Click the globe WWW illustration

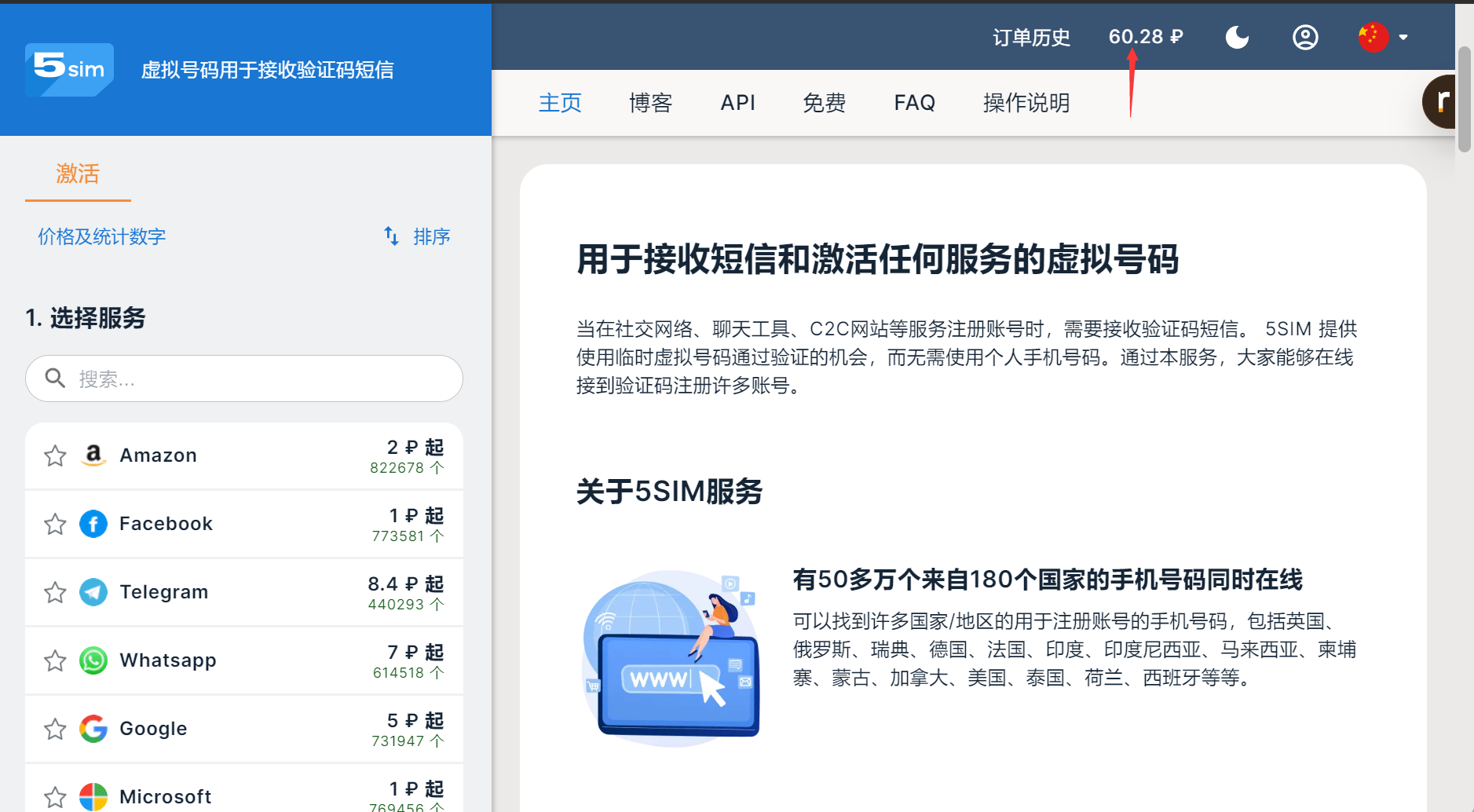(x=671, y=658)
